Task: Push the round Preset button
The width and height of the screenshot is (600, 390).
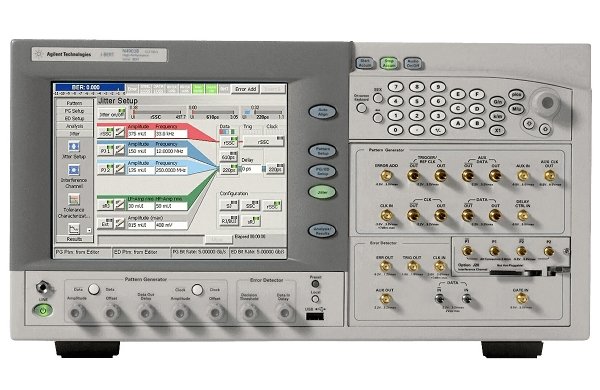Action: [315, 284]
